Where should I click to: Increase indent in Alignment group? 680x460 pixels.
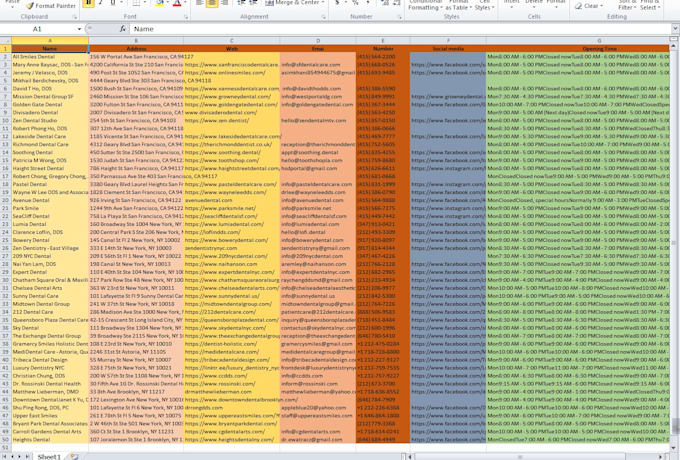click(x=254, y=3)
